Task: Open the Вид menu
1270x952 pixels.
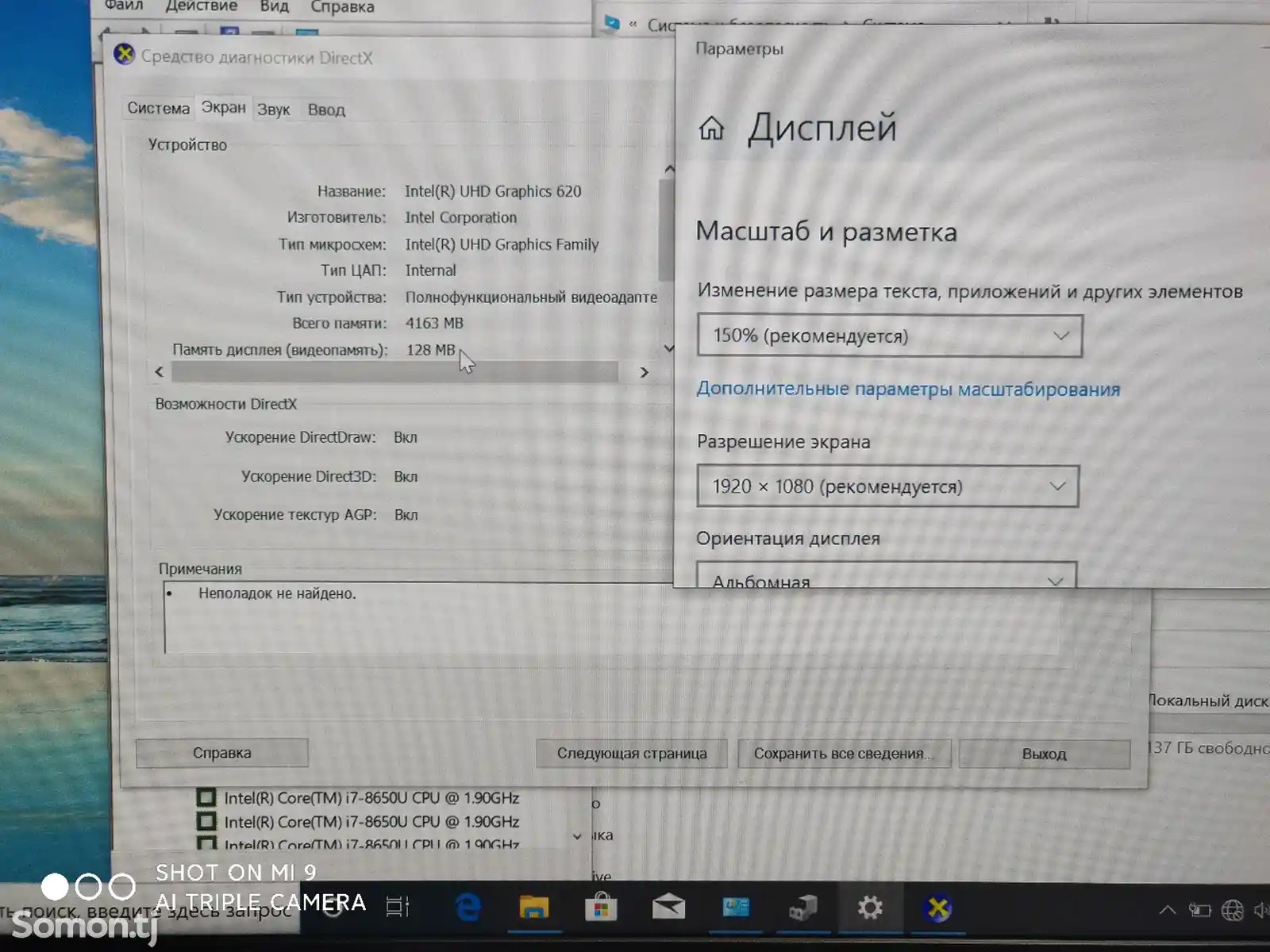Action: click(274, 6)
